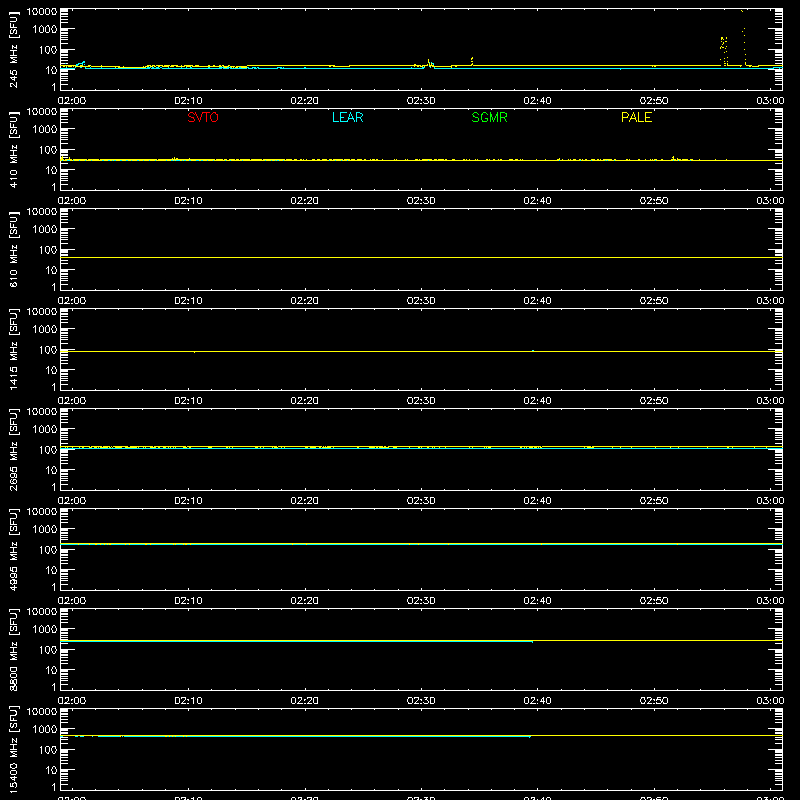
Task: Select the '1415 MHz [SFU]' axis label
Action: point(13,350)
